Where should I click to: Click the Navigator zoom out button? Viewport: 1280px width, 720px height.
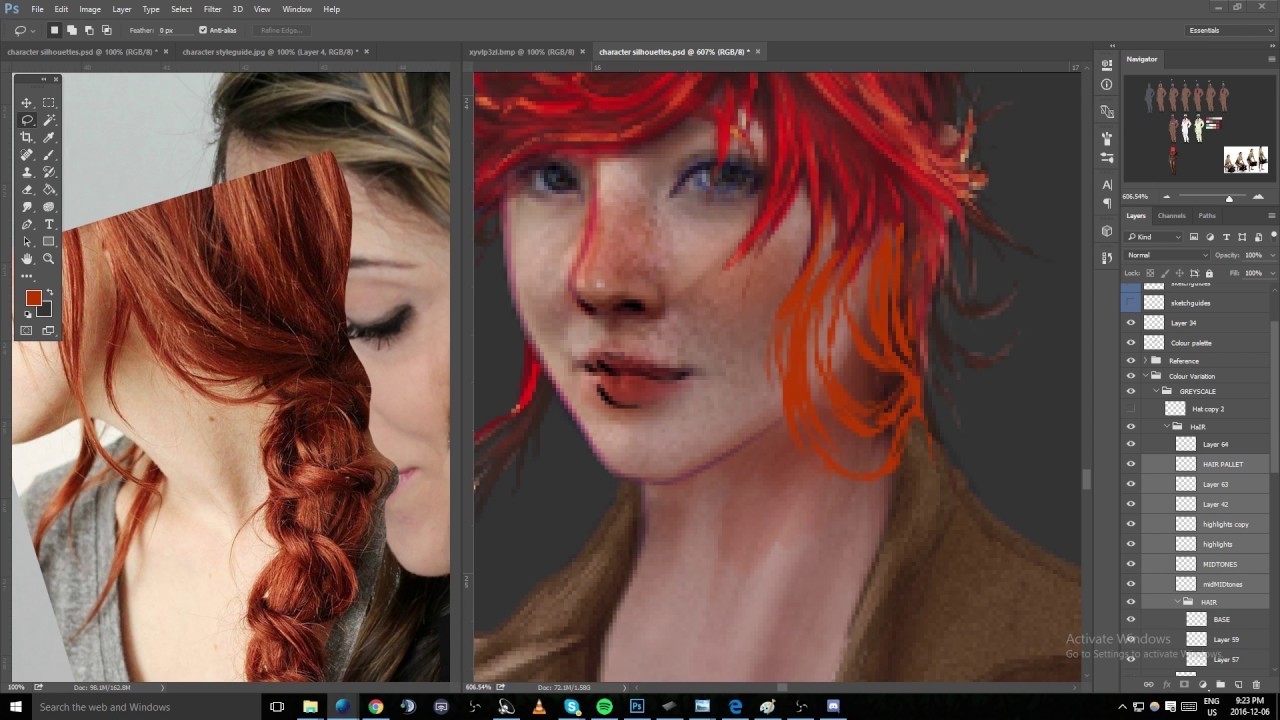pos(1166,197)
